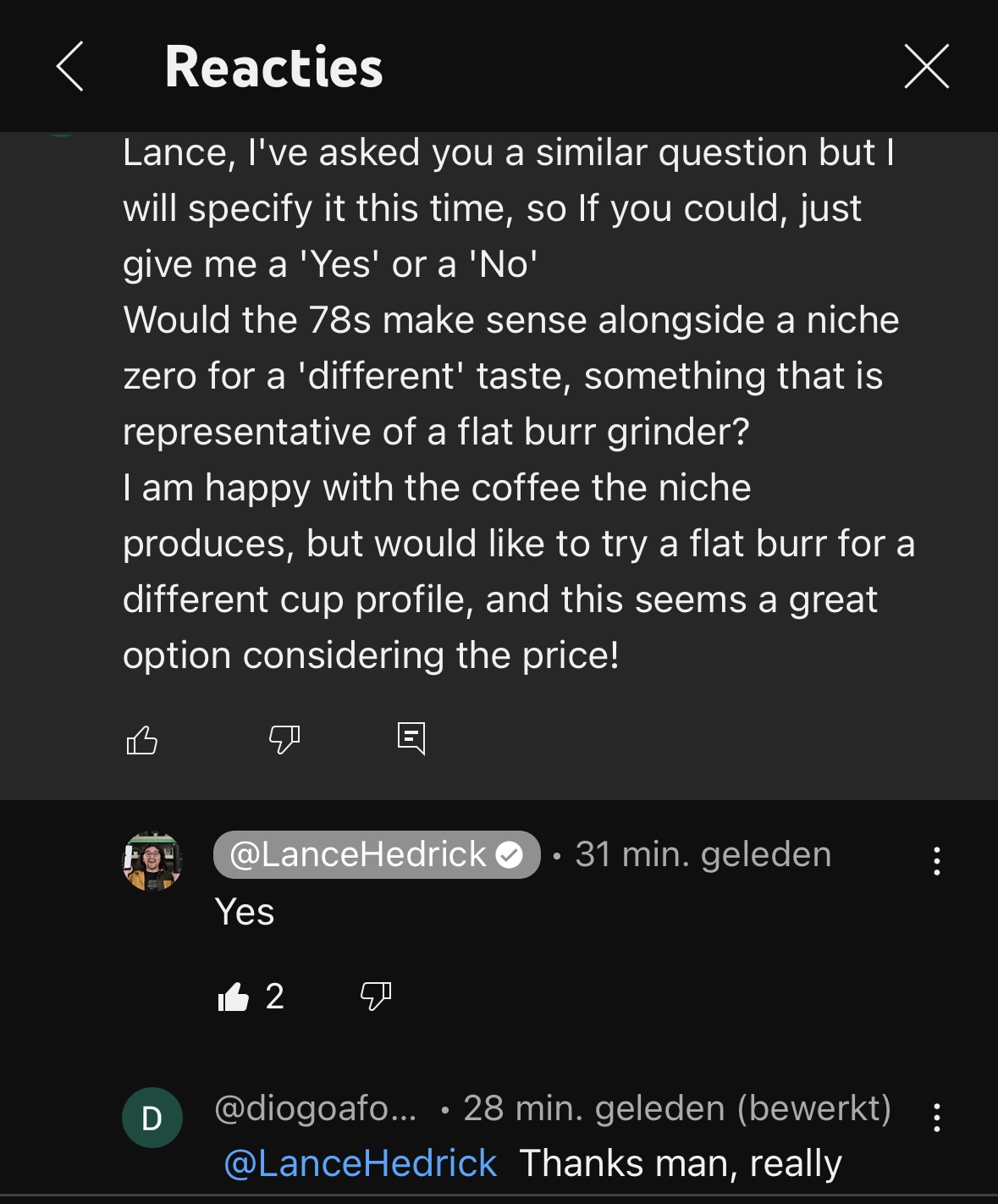Reply to the original comment via reply icon
998x1204 pixels.
coord(411,738)
